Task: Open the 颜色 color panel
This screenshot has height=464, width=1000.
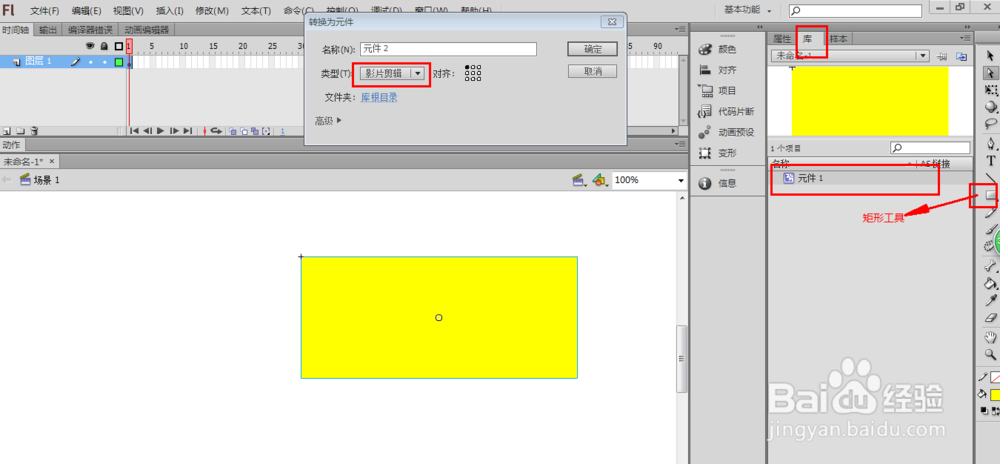Action: coord(718,50)
